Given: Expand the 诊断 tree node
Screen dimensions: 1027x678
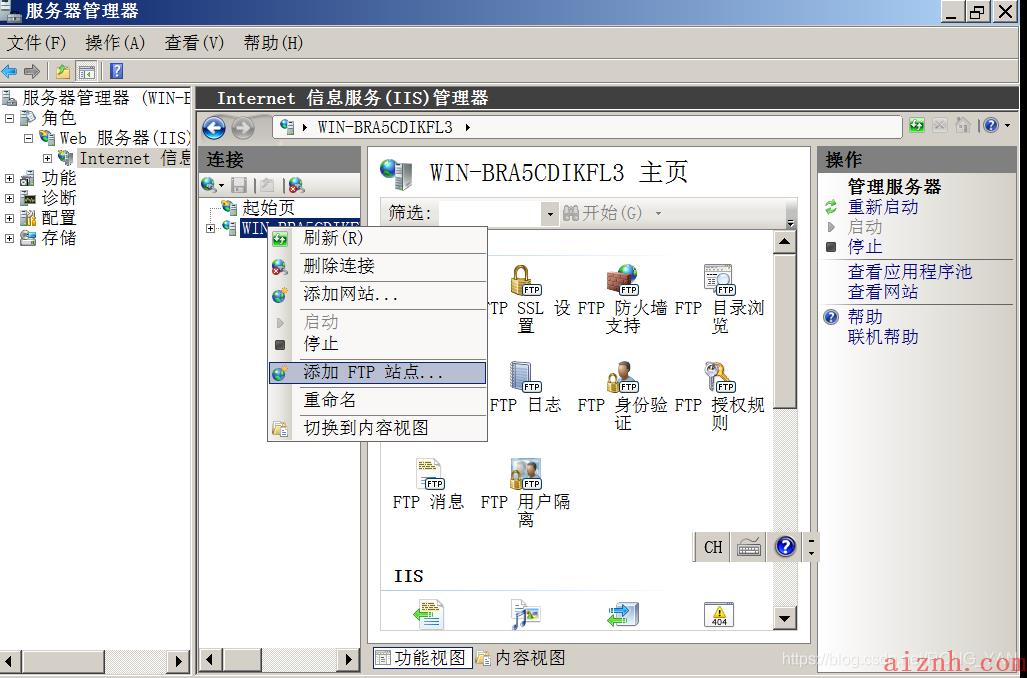Looking at the screenshot, I should click(9, 198).
